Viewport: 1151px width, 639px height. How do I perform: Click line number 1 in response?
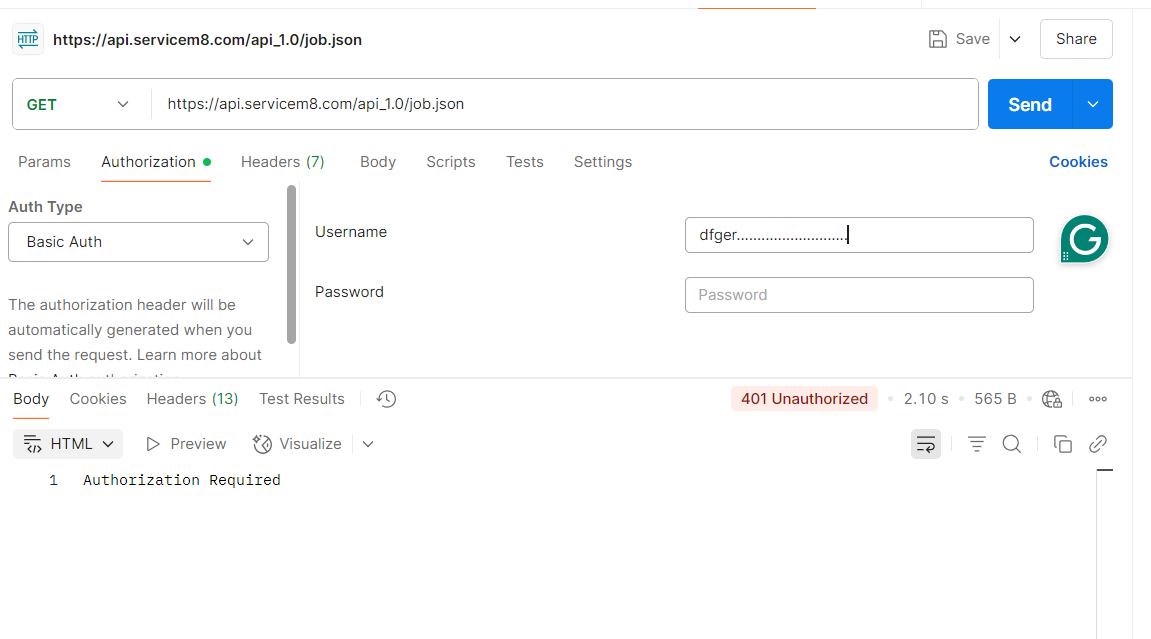pos(53,481)
